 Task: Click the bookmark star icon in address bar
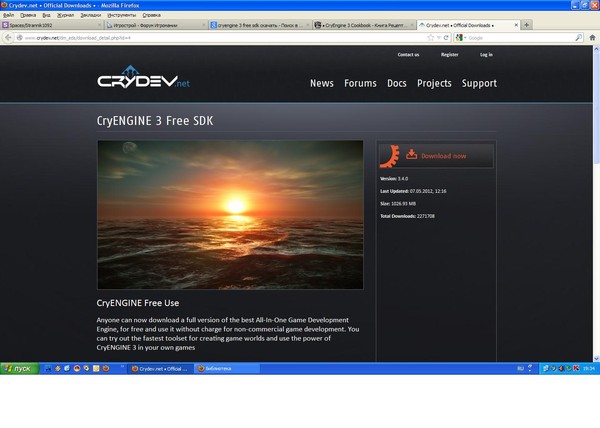(430, 37)
